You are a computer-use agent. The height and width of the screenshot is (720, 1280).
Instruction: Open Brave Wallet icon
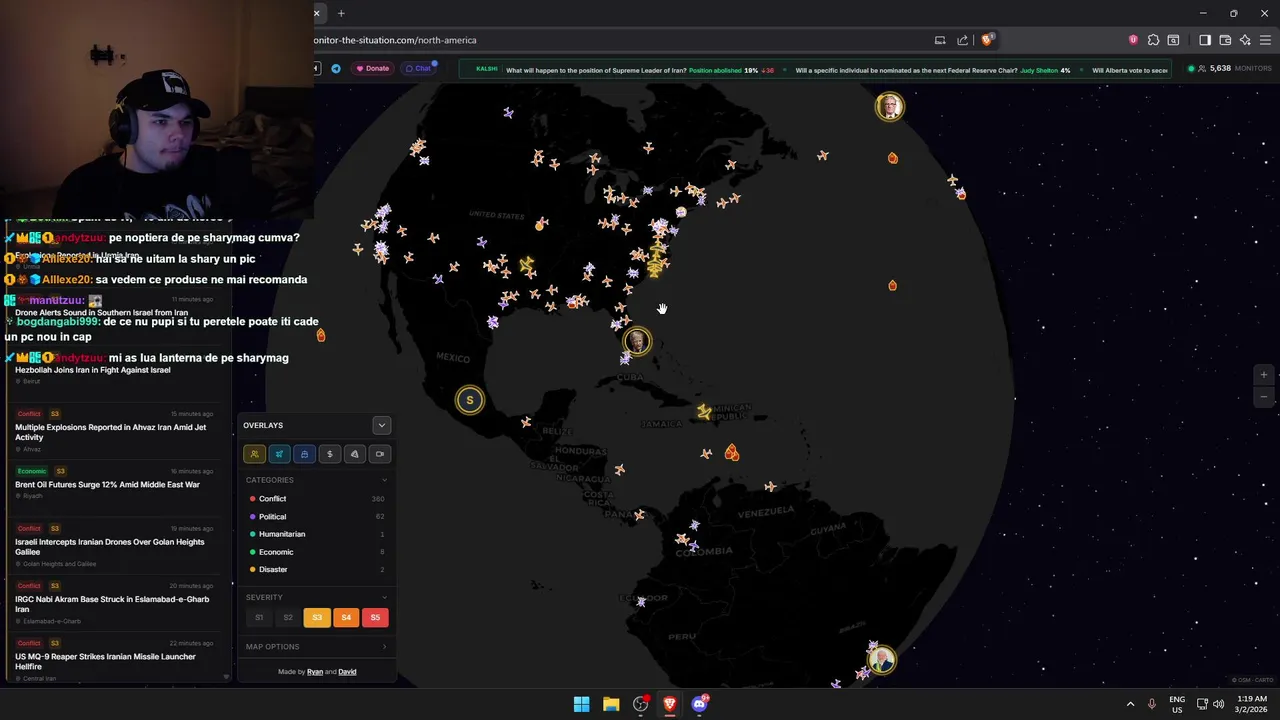coord(1225,40)
